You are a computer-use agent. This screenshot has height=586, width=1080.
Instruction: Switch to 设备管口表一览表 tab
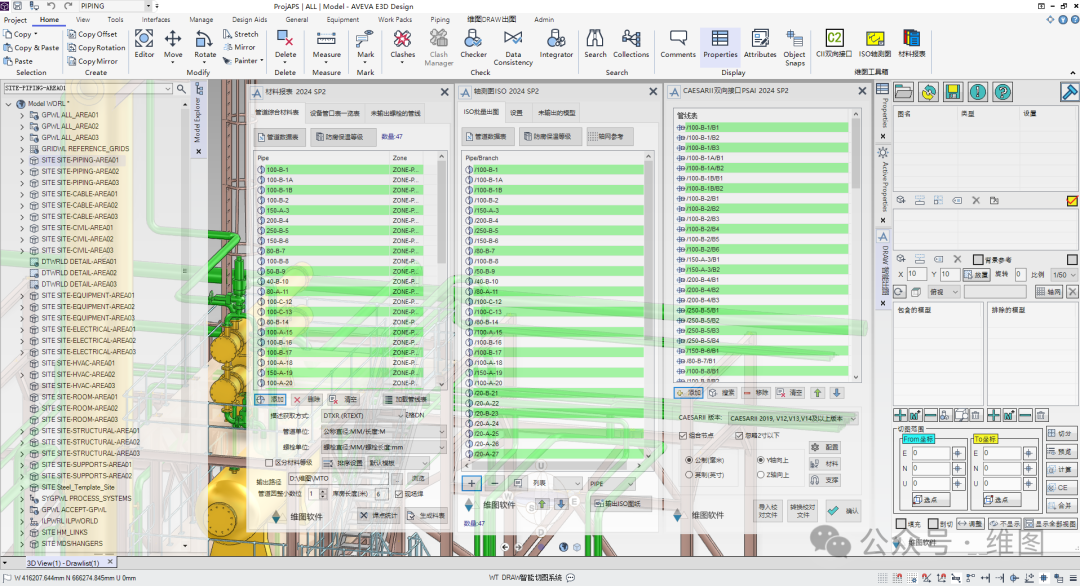pyautogui.click(x=335, y=113)
